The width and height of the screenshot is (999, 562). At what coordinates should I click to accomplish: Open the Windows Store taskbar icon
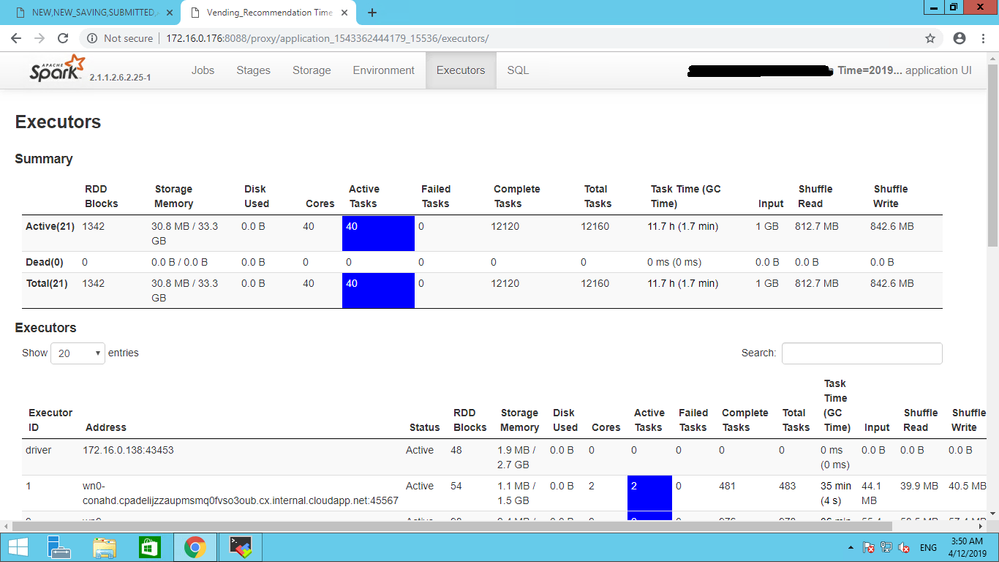[149, 546]
